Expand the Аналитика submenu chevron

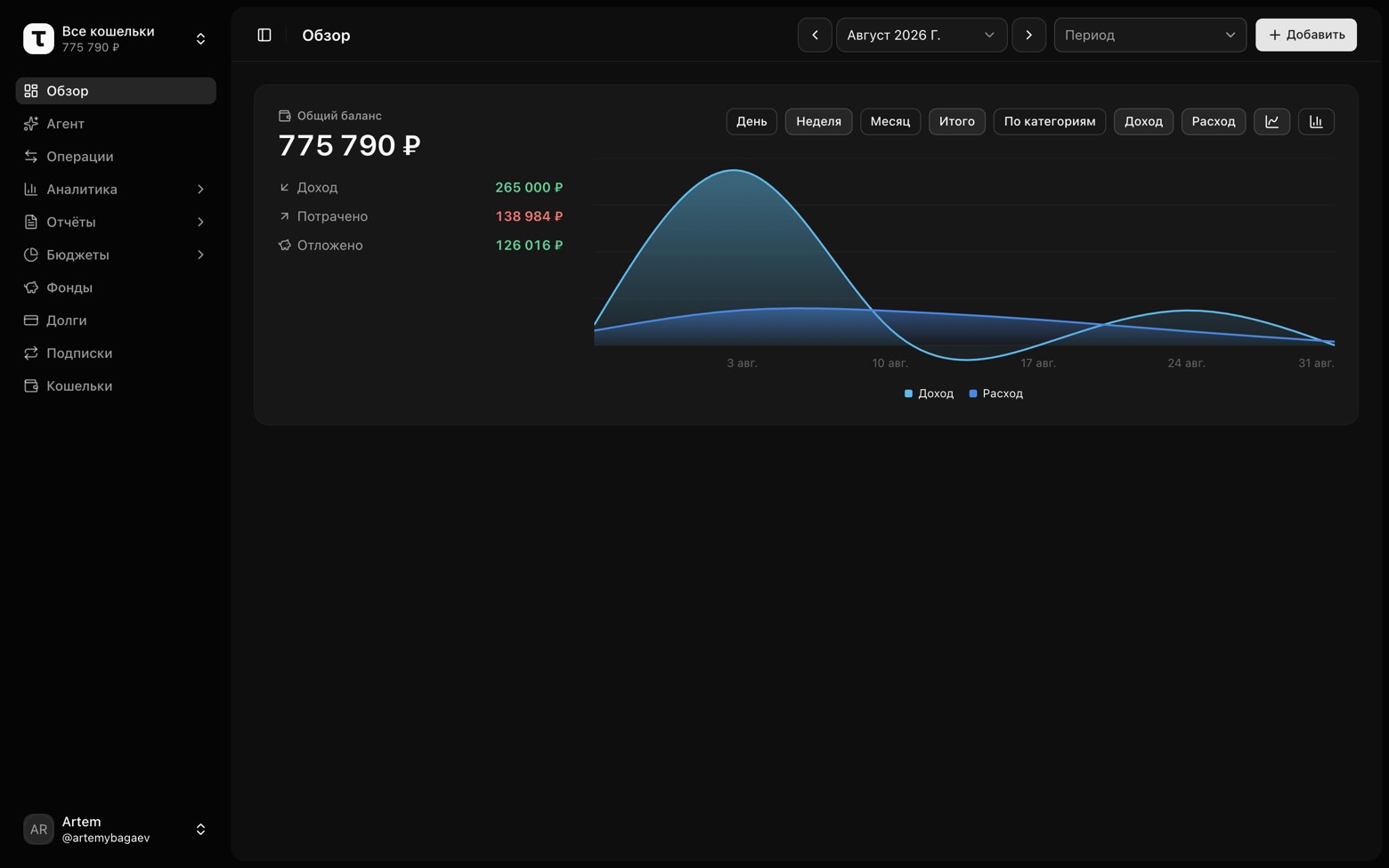coord(200,190)
